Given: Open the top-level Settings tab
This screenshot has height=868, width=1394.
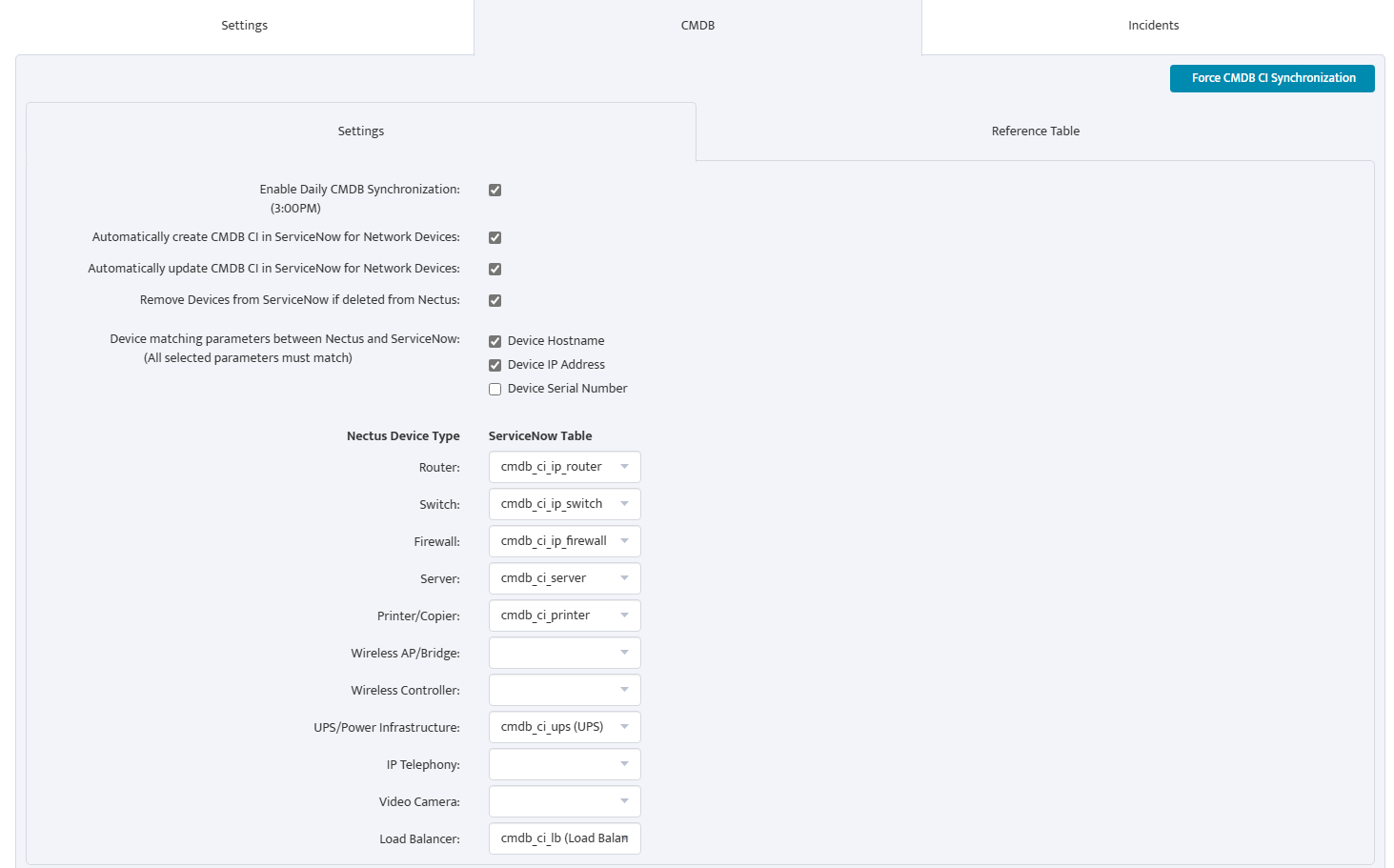Looking at the screenshot, I should click(x=244, y=26).
